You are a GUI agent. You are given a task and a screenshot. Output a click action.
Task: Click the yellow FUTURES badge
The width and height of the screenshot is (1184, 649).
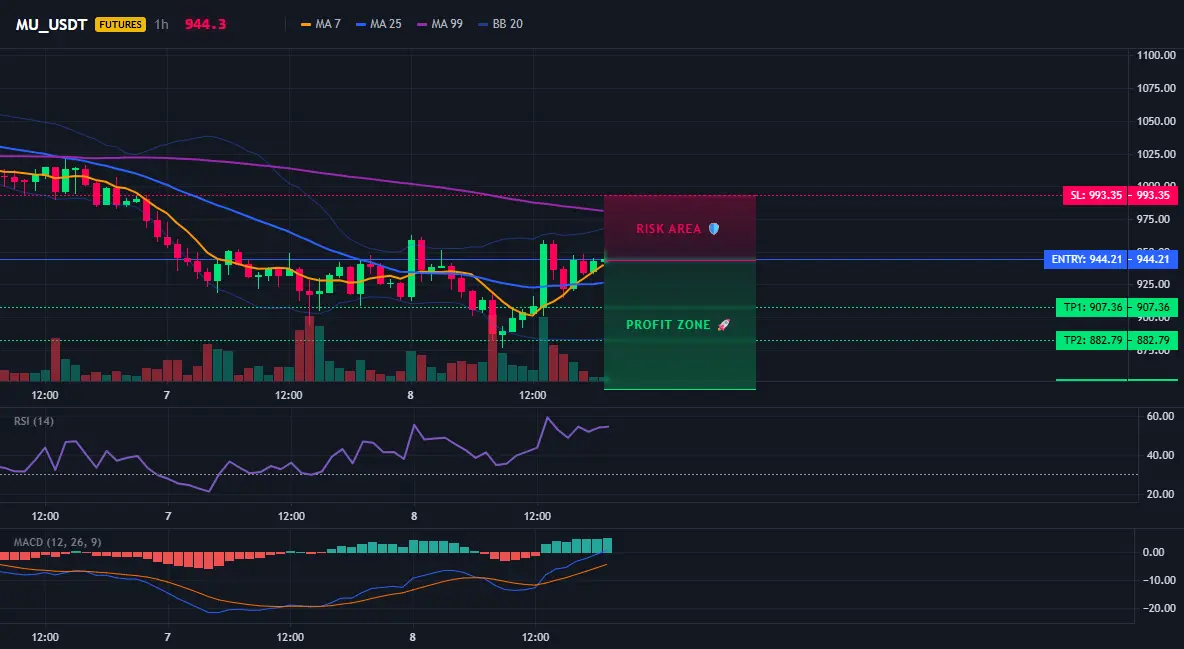pos(120,24)
